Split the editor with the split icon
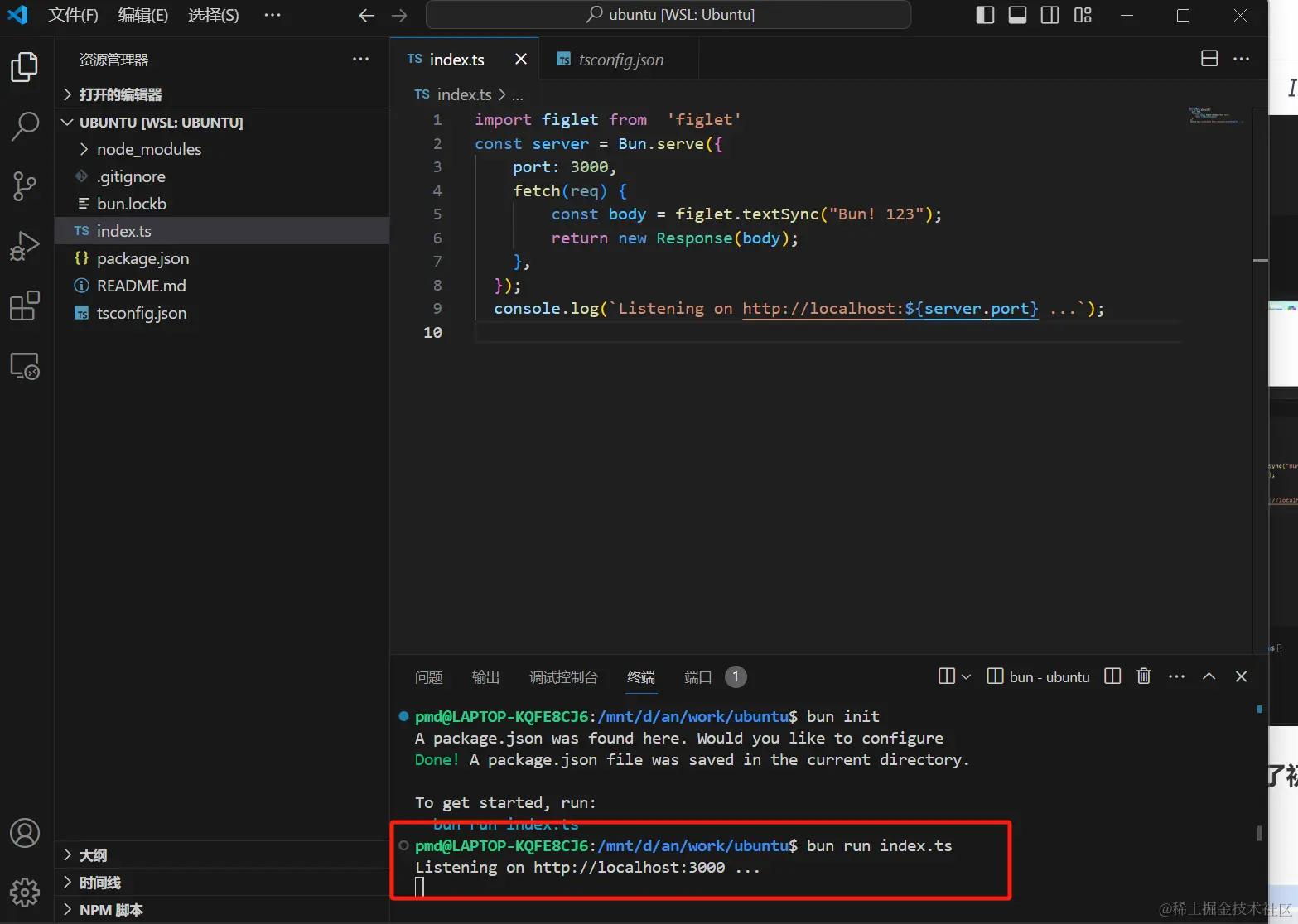This screenshot has height=924, width=1298. tap(1209, 58)
